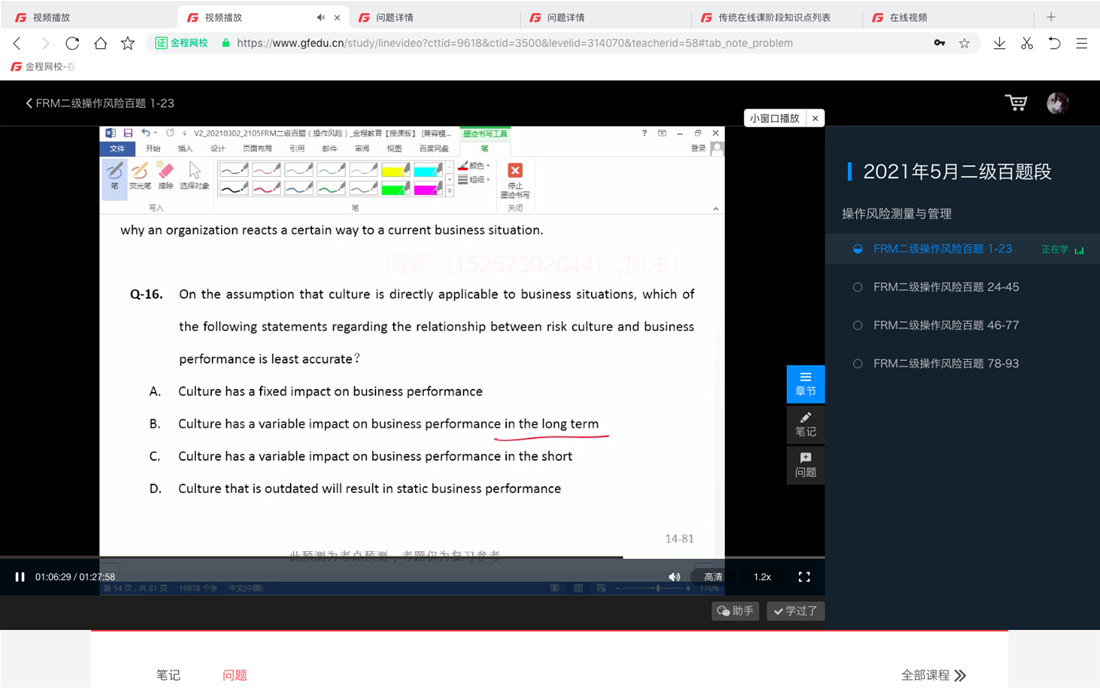Open the 章节 chapters panel
Image resolution: width=1100 pixels, height=688 pixels.
805,384
